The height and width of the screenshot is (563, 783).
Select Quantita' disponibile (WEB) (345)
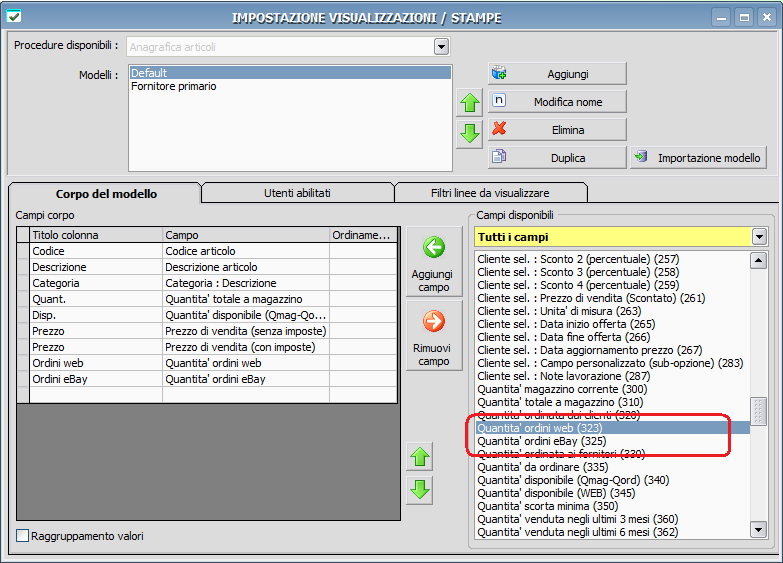coord(613,493)
